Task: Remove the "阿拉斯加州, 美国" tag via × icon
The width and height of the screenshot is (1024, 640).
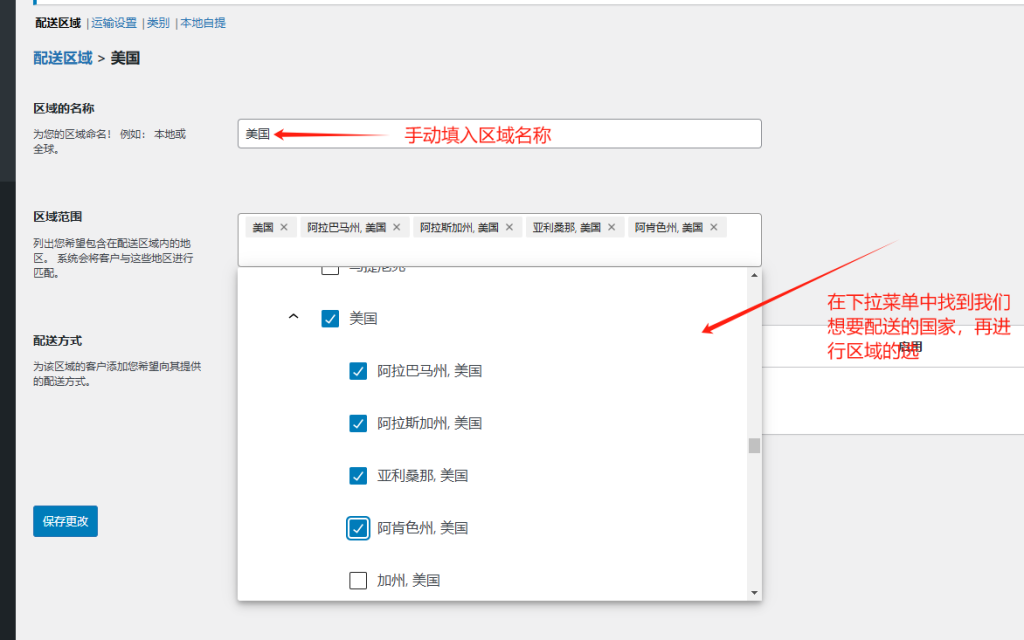Action: pos(510,226)
